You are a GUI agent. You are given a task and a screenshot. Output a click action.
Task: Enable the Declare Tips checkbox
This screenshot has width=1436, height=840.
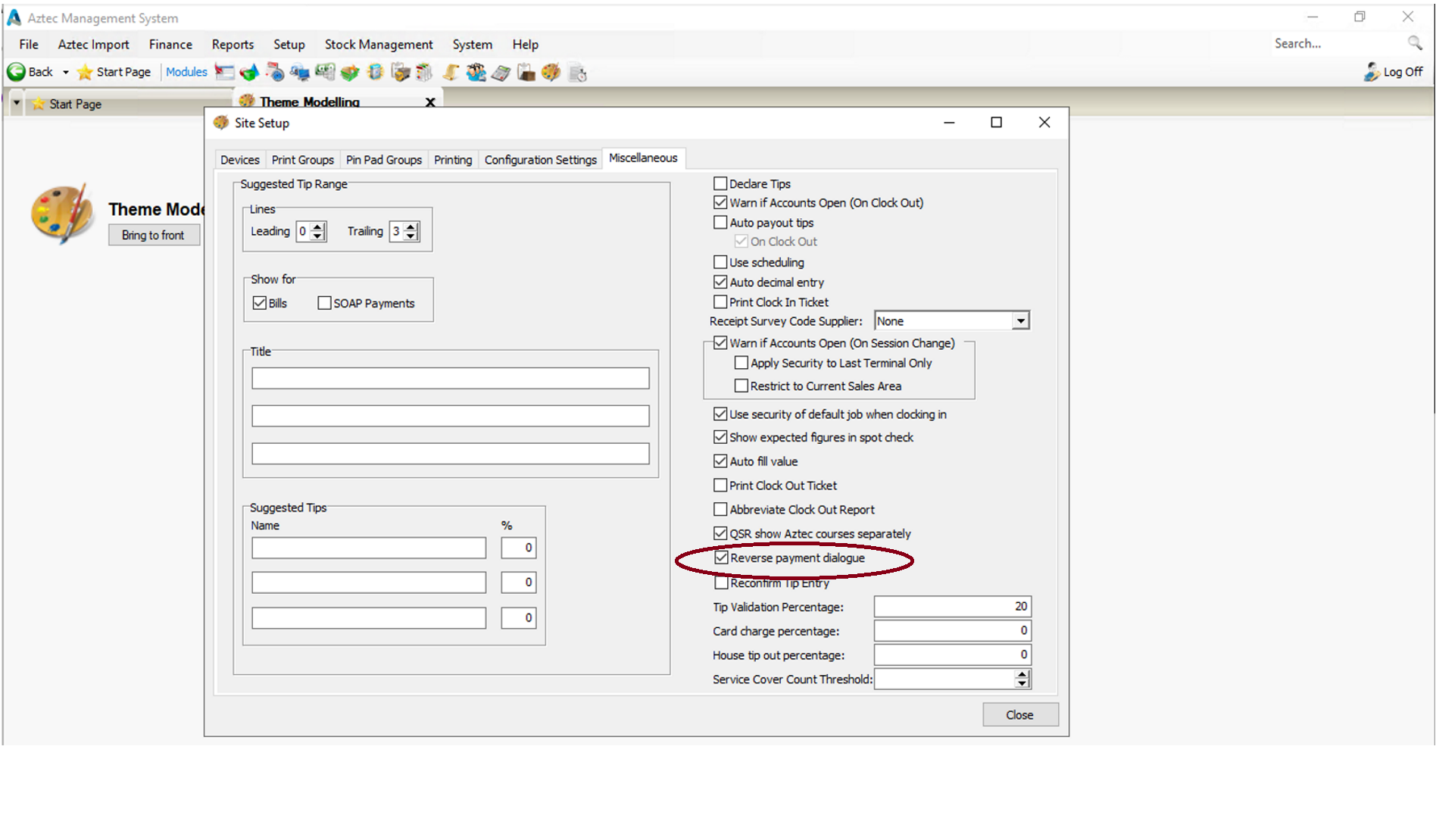pyautogui.click(x=720, y=184)
